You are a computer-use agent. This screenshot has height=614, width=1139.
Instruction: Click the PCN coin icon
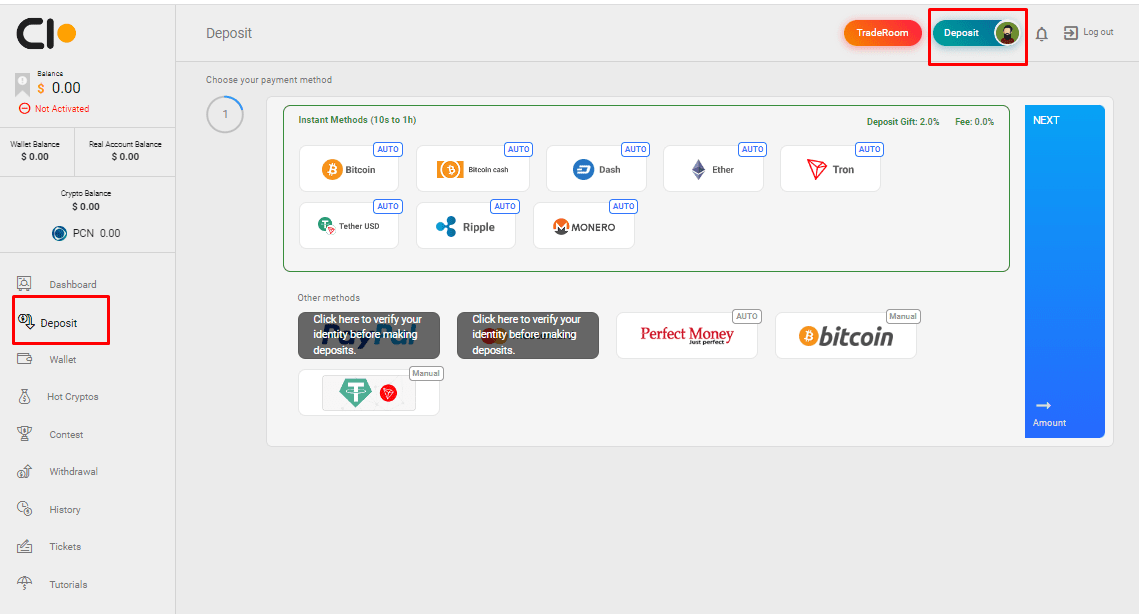click(60, 233)
